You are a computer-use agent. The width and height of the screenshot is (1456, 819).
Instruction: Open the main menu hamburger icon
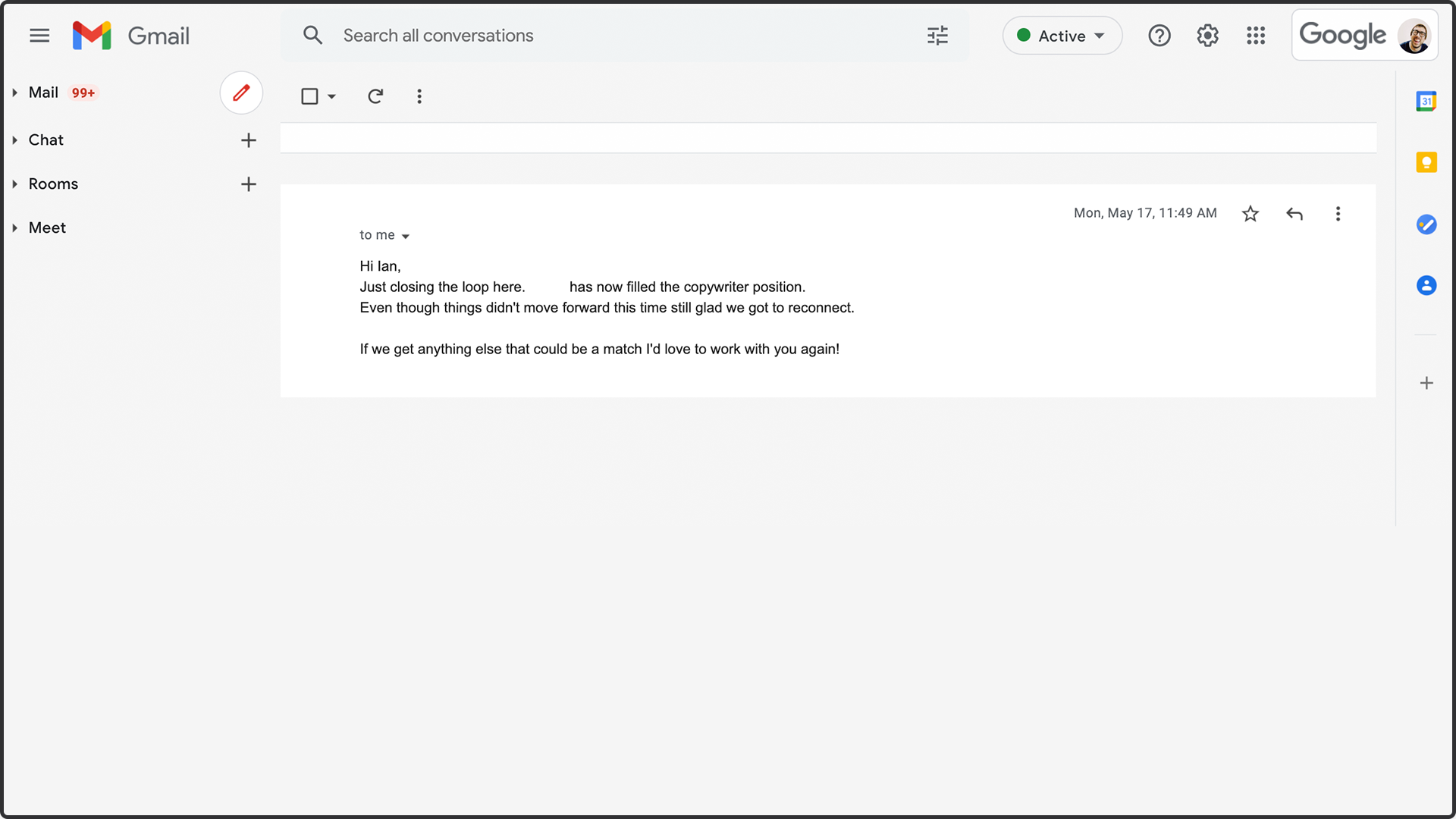[39, 36]
